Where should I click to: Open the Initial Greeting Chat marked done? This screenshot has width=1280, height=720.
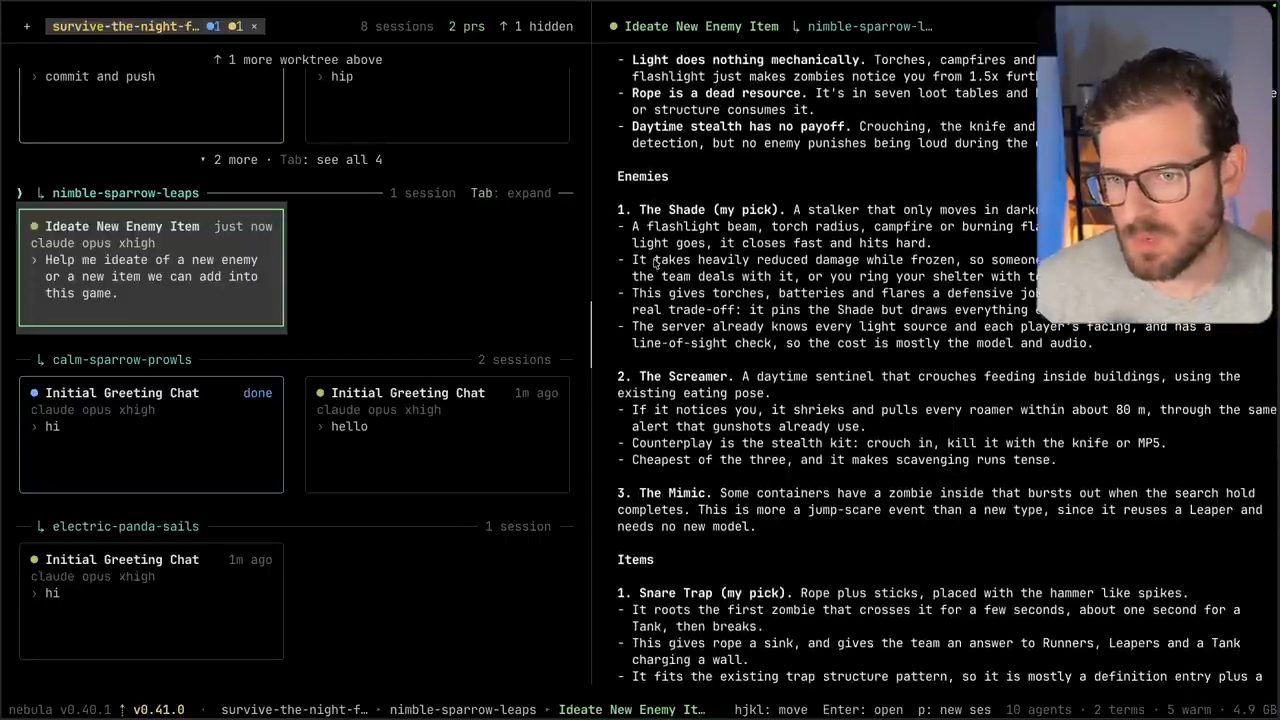(x=151, y=435)
